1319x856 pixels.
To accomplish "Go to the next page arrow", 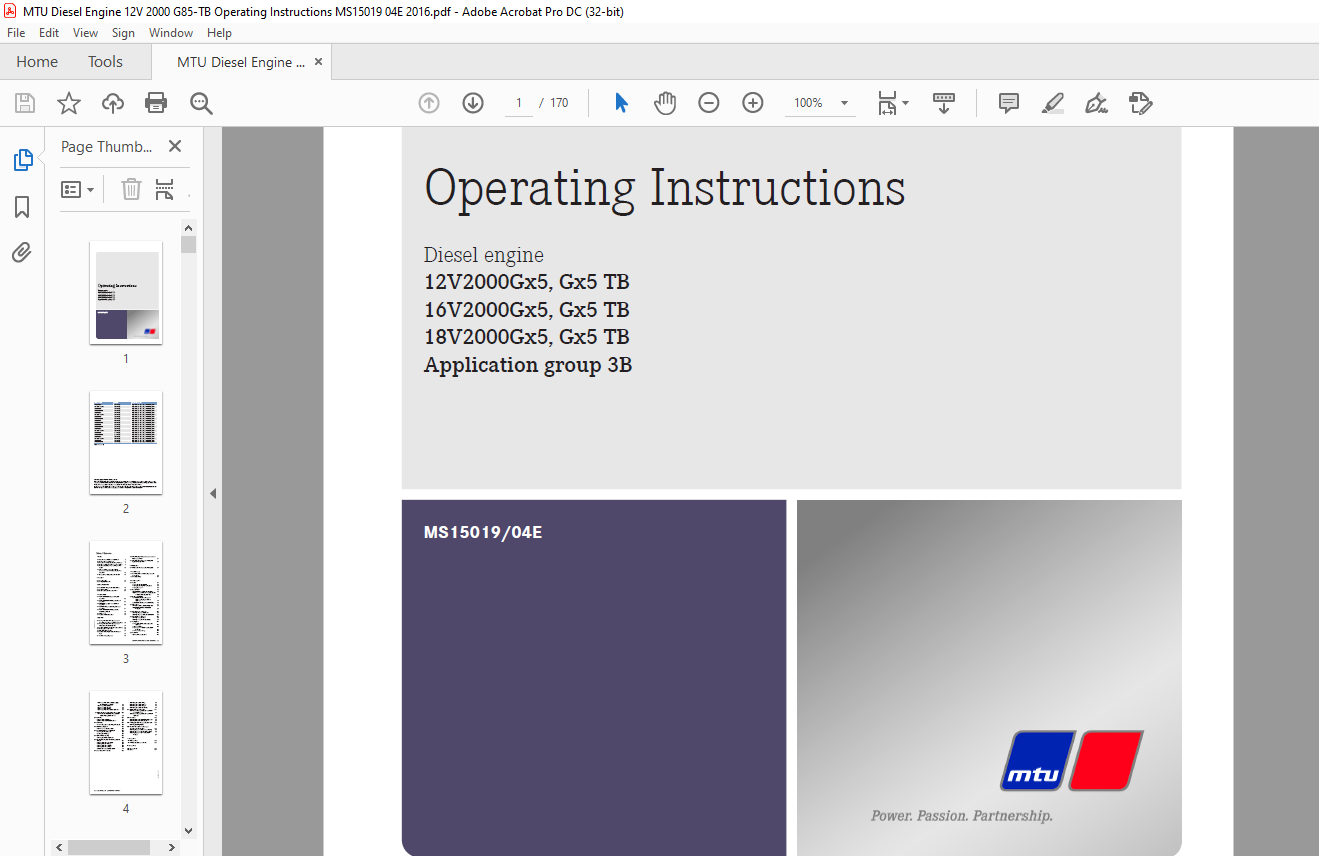I will tap(473, 103).
